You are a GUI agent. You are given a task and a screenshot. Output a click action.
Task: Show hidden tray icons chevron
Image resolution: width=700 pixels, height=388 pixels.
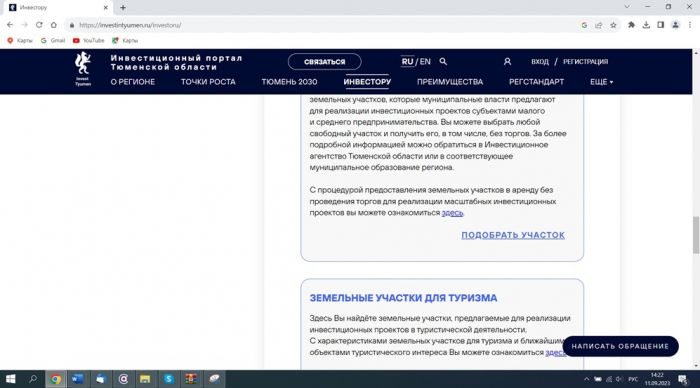586,379
